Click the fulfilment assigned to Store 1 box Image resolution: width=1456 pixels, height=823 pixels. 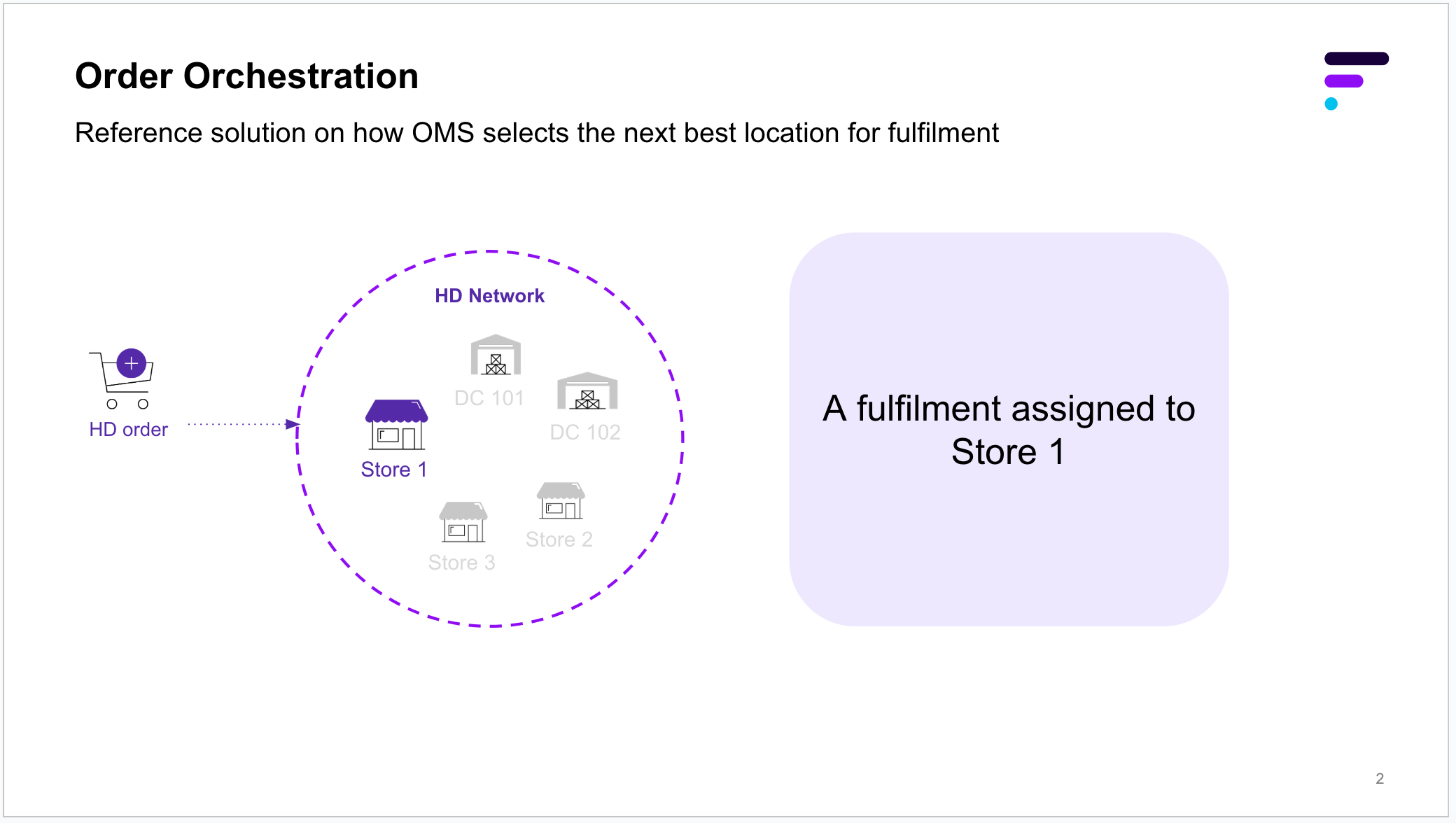[1009, 429]
